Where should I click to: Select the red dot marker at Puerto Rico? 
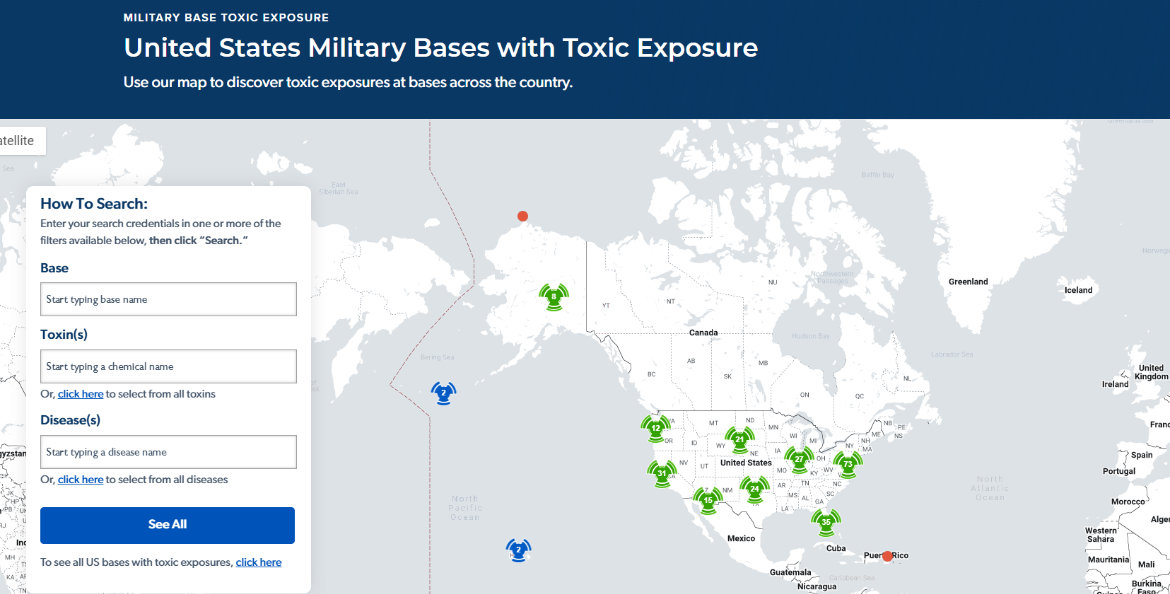pyautogui.click(x=887, y=556)
